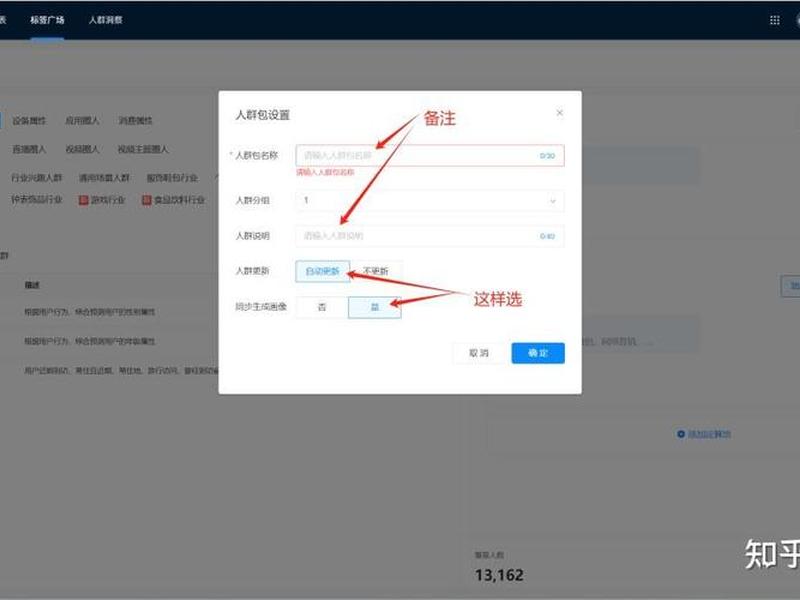Open 应用圈人 category tab
Viewport: 800px width, 600px height.
click(x=82, y=121)
